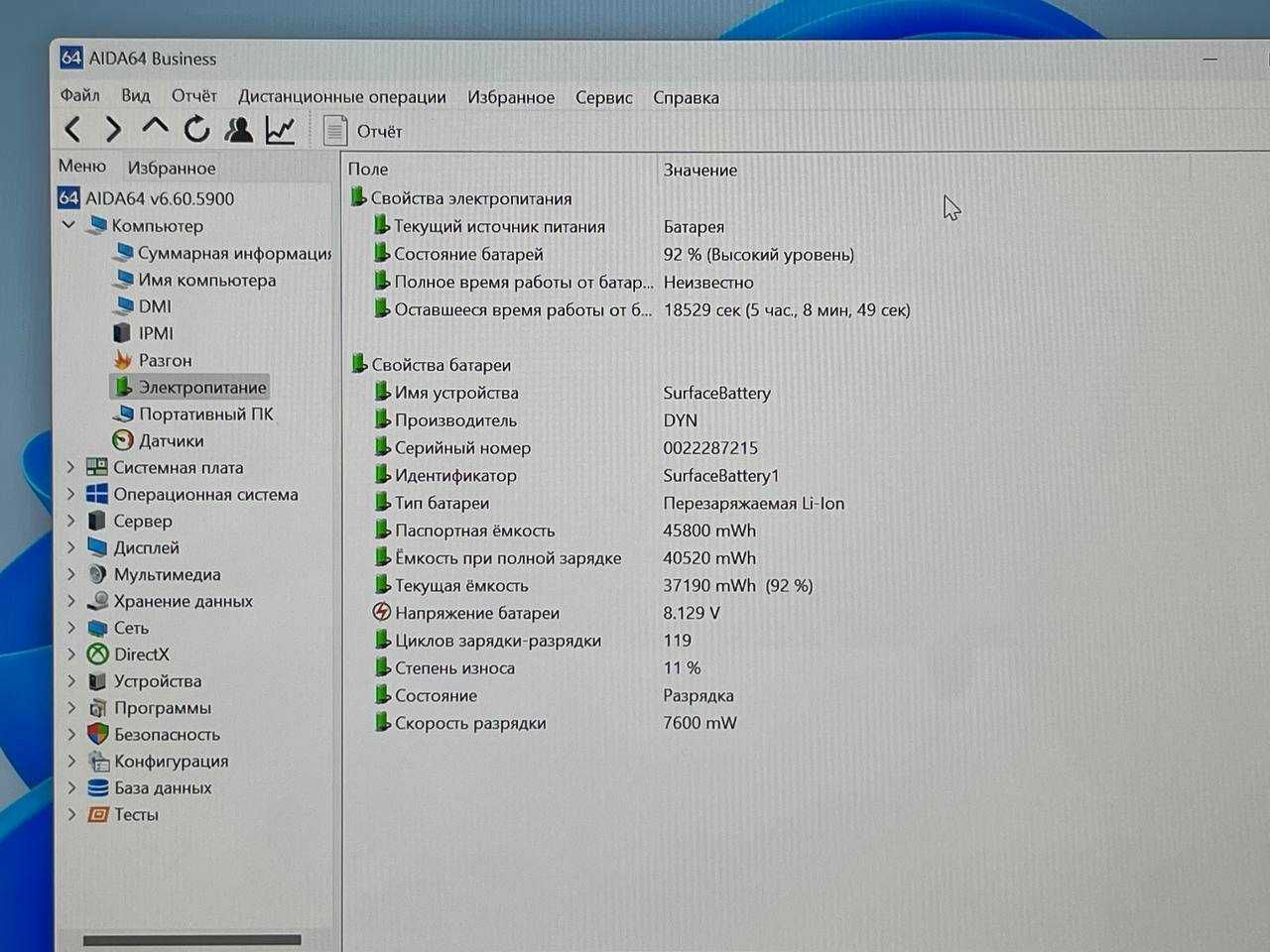This screenshot has height=952, width=1270.
Task: Select Имя компьютера in the tree
Action: pos(194,280)
